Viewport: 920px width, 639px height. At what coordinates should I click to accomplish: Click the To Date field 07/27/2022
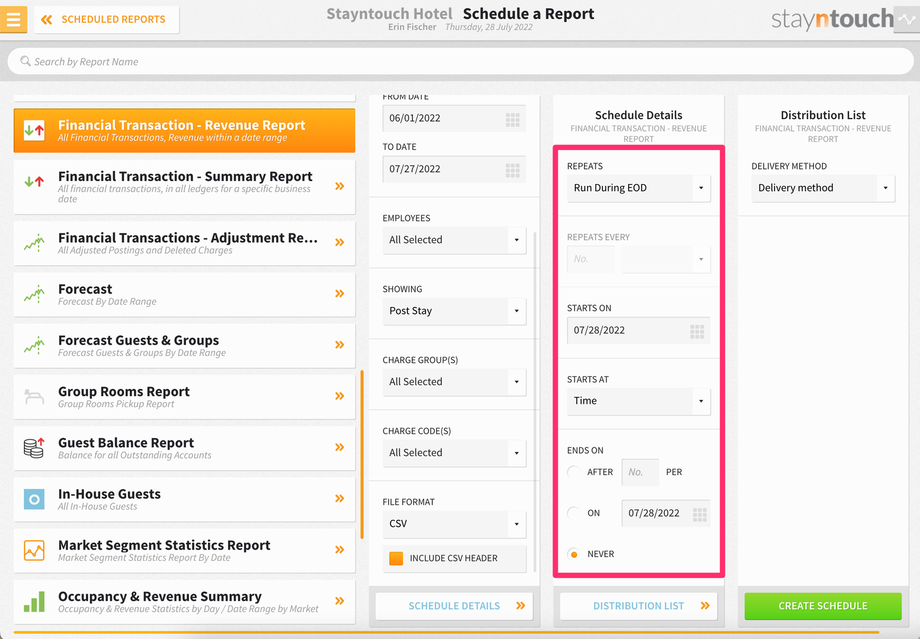[x=454, y=169]
